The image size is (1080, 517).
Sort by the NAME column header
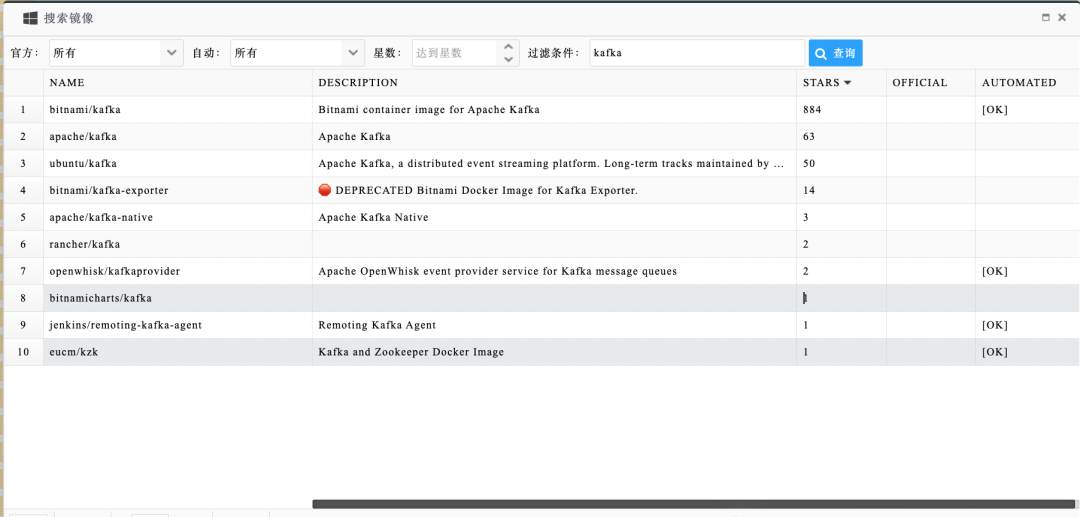178,83
